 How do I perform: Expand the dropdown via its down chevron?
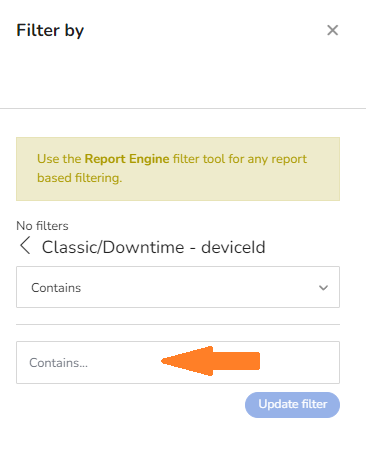point(323,288)
